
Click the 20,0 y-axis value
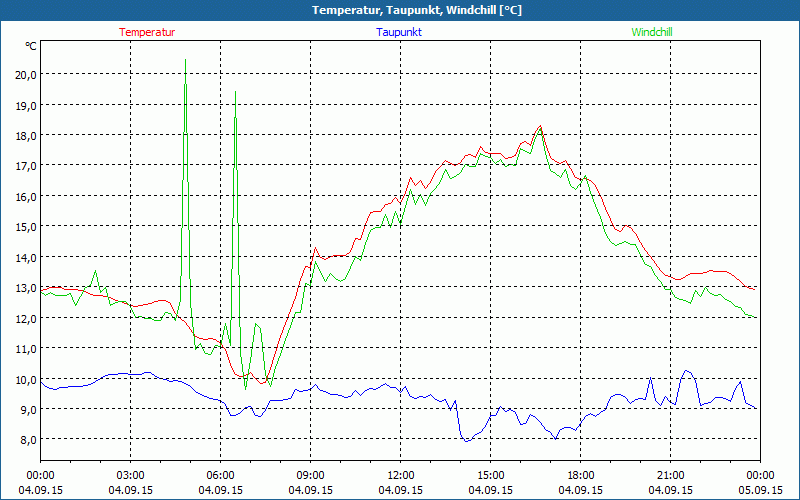coord(23,74)
